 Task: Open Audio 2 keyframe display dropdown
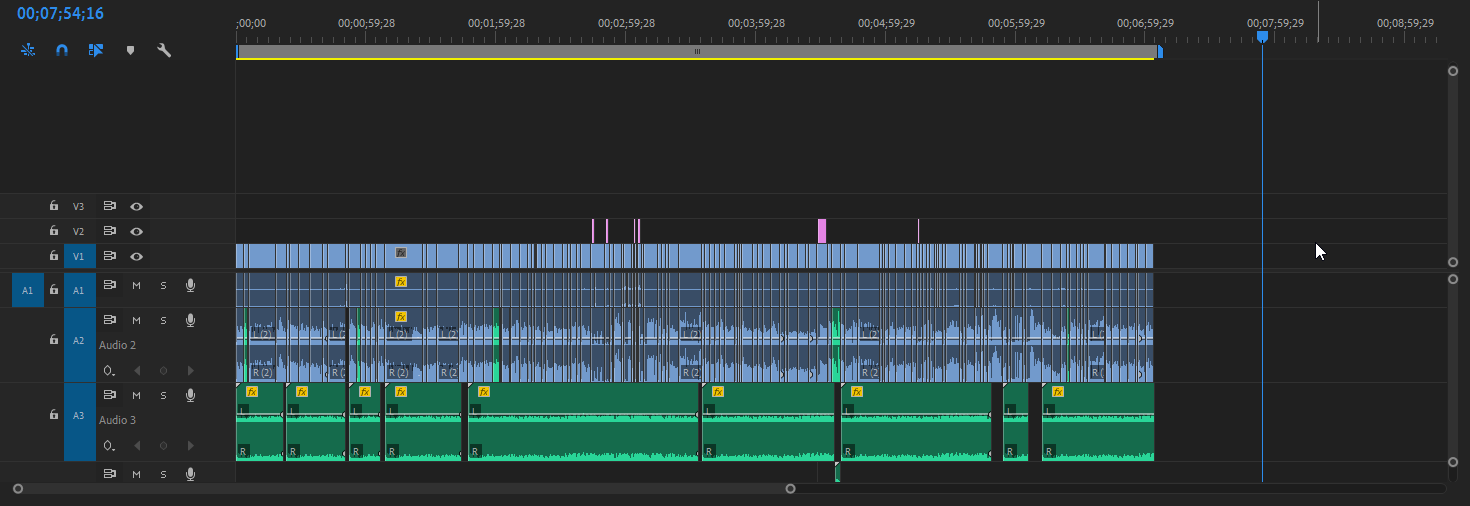point(109,370)
